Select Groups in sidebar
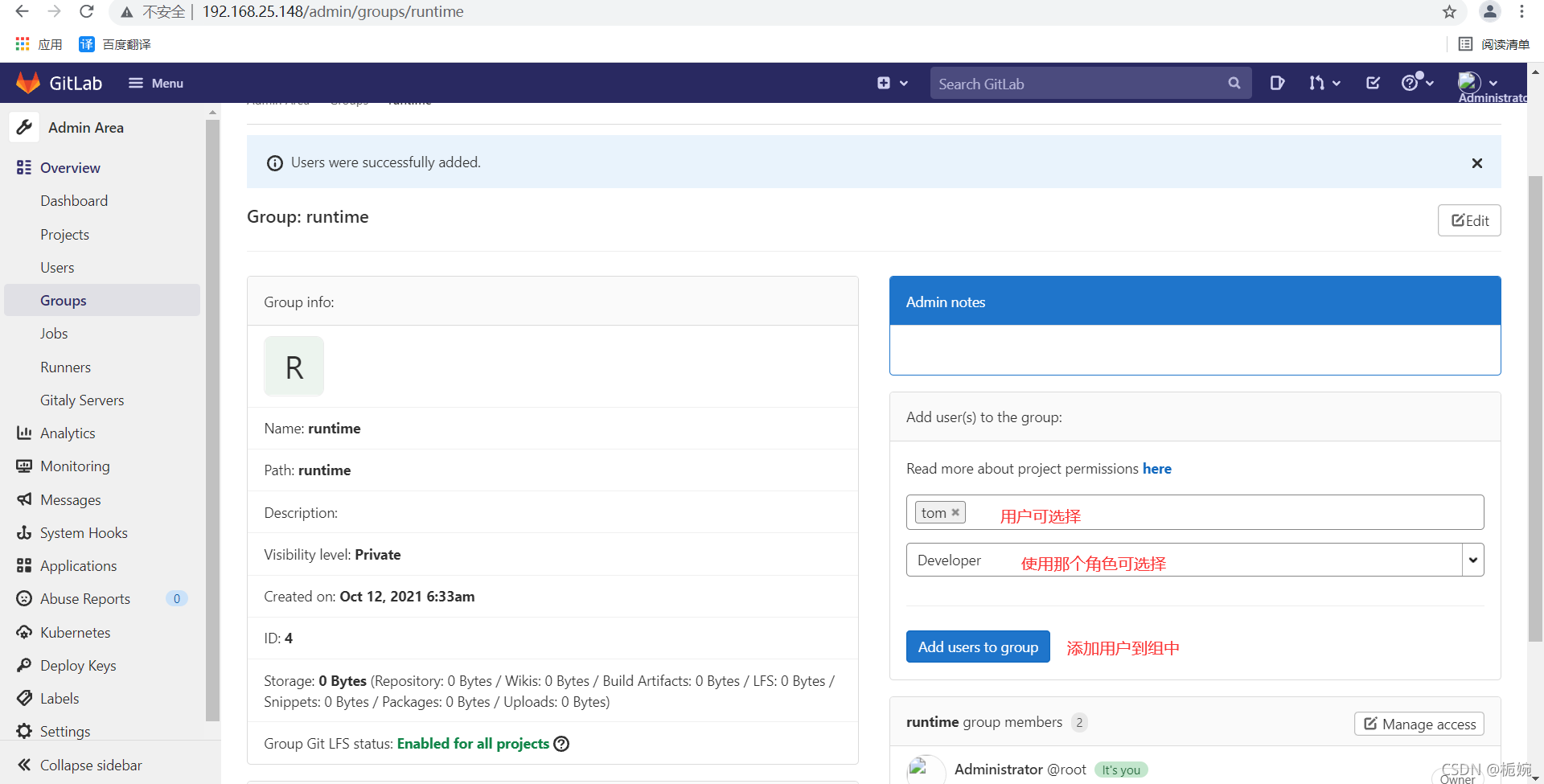1544x784 pixels. pyautogui.click(x=102, y=300)
